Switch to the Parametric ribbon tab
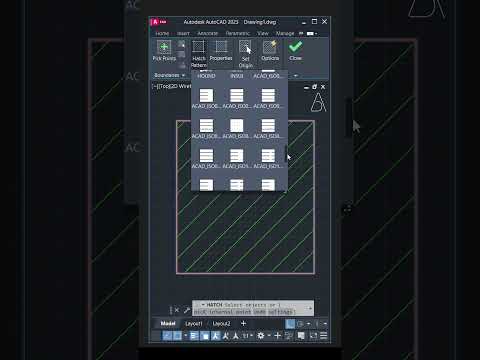 click(x=238, y=33)
